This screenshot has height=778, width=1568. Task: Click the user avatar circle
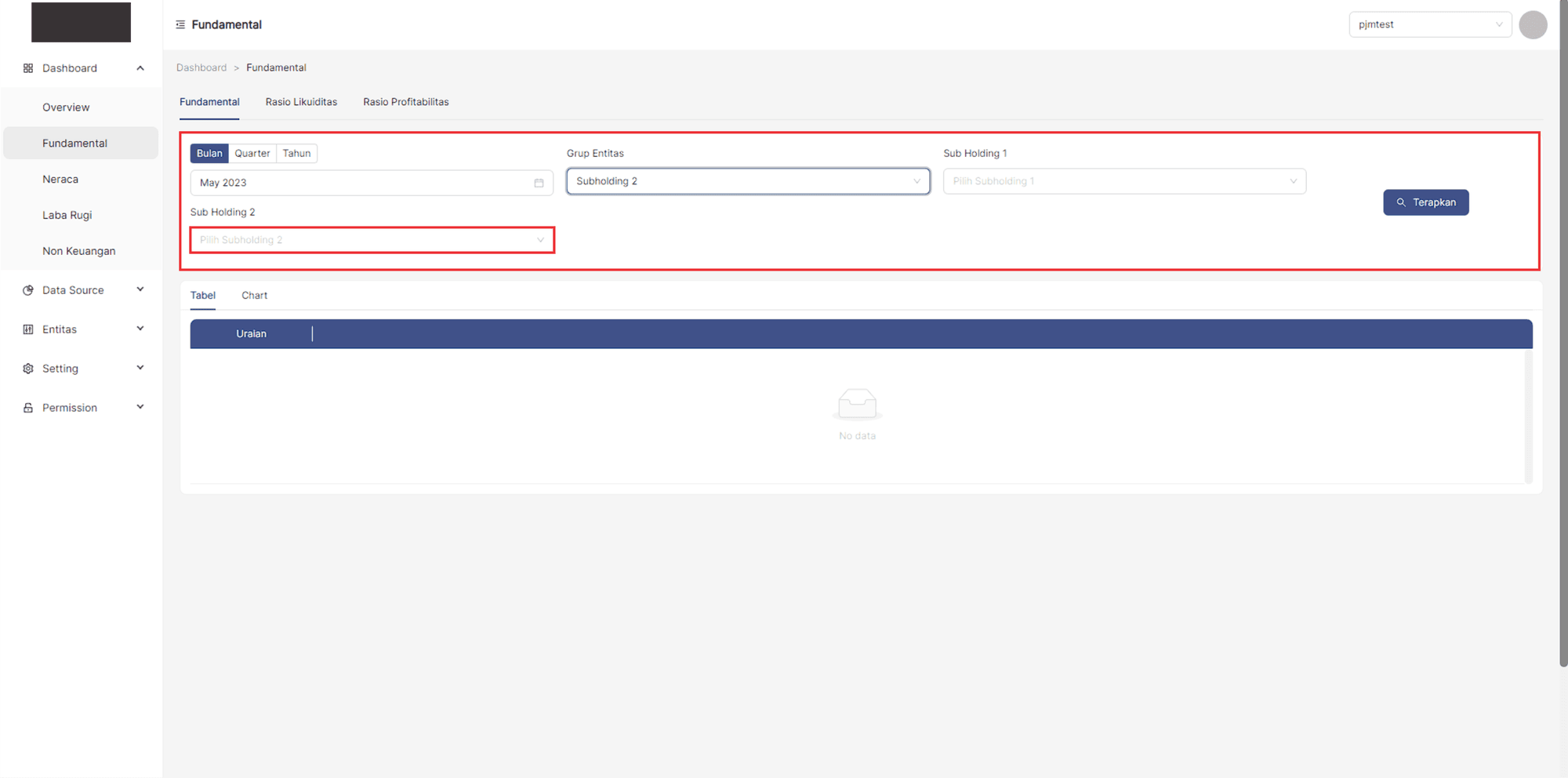tap(1532, 25)
